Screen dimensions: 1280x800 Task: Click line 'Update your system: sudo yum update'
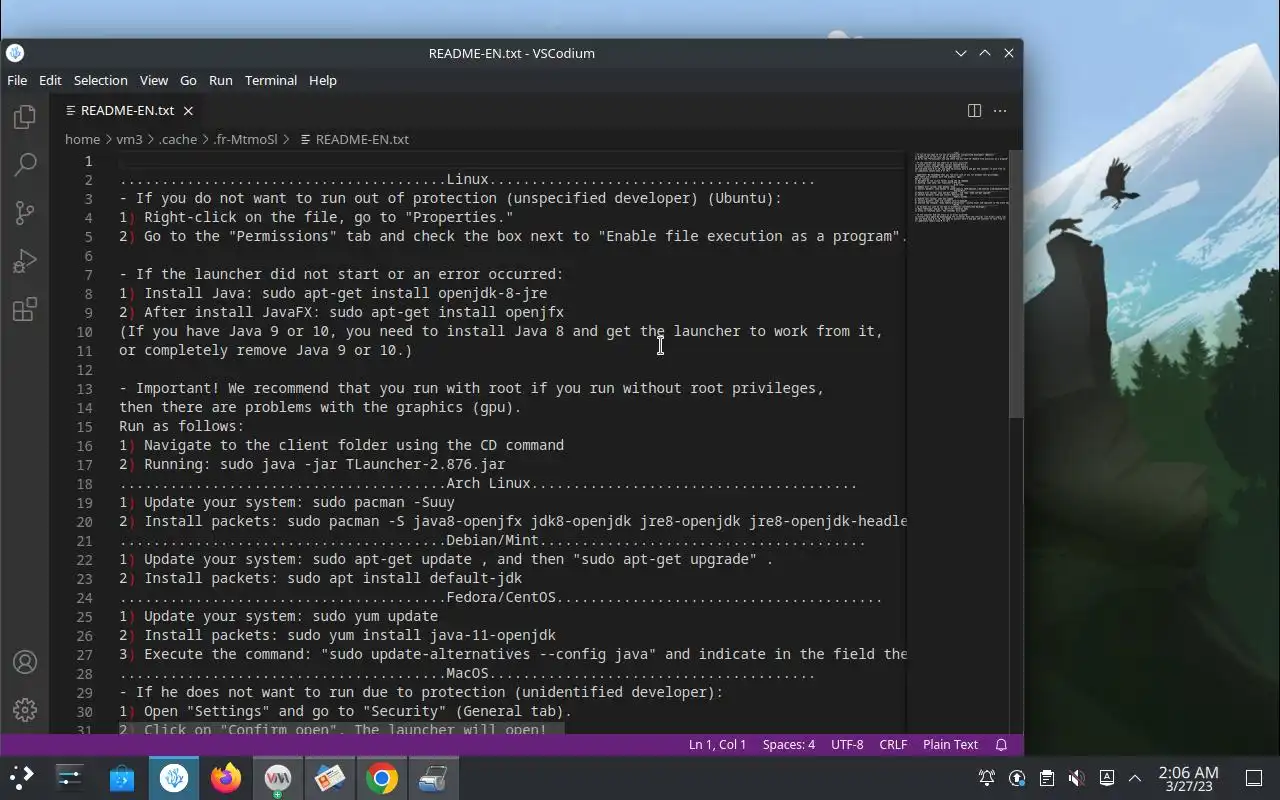point(278,617)
